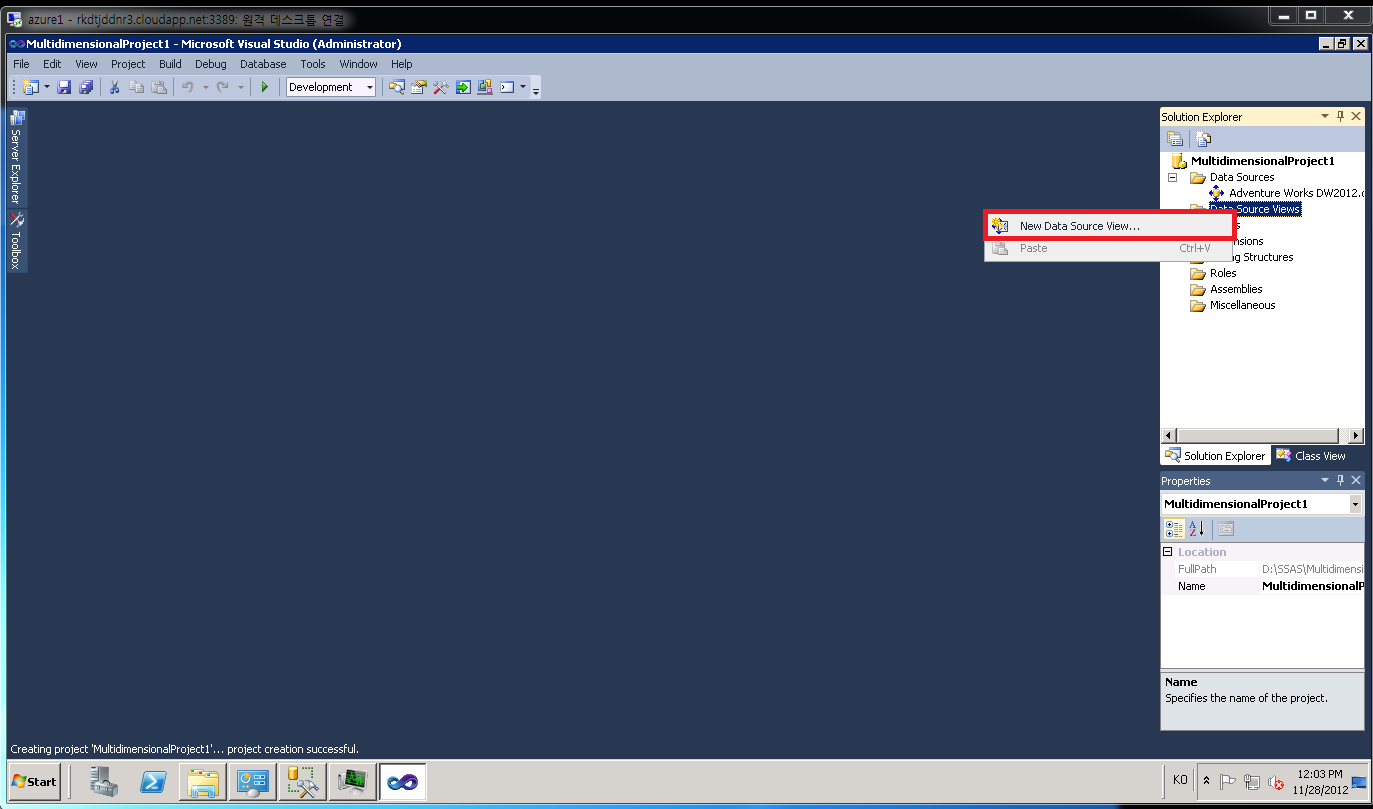This screenshot has width=1373, height=809.
Task: Switch to the Solution Explorer tab
Action: coord(1215,456)
